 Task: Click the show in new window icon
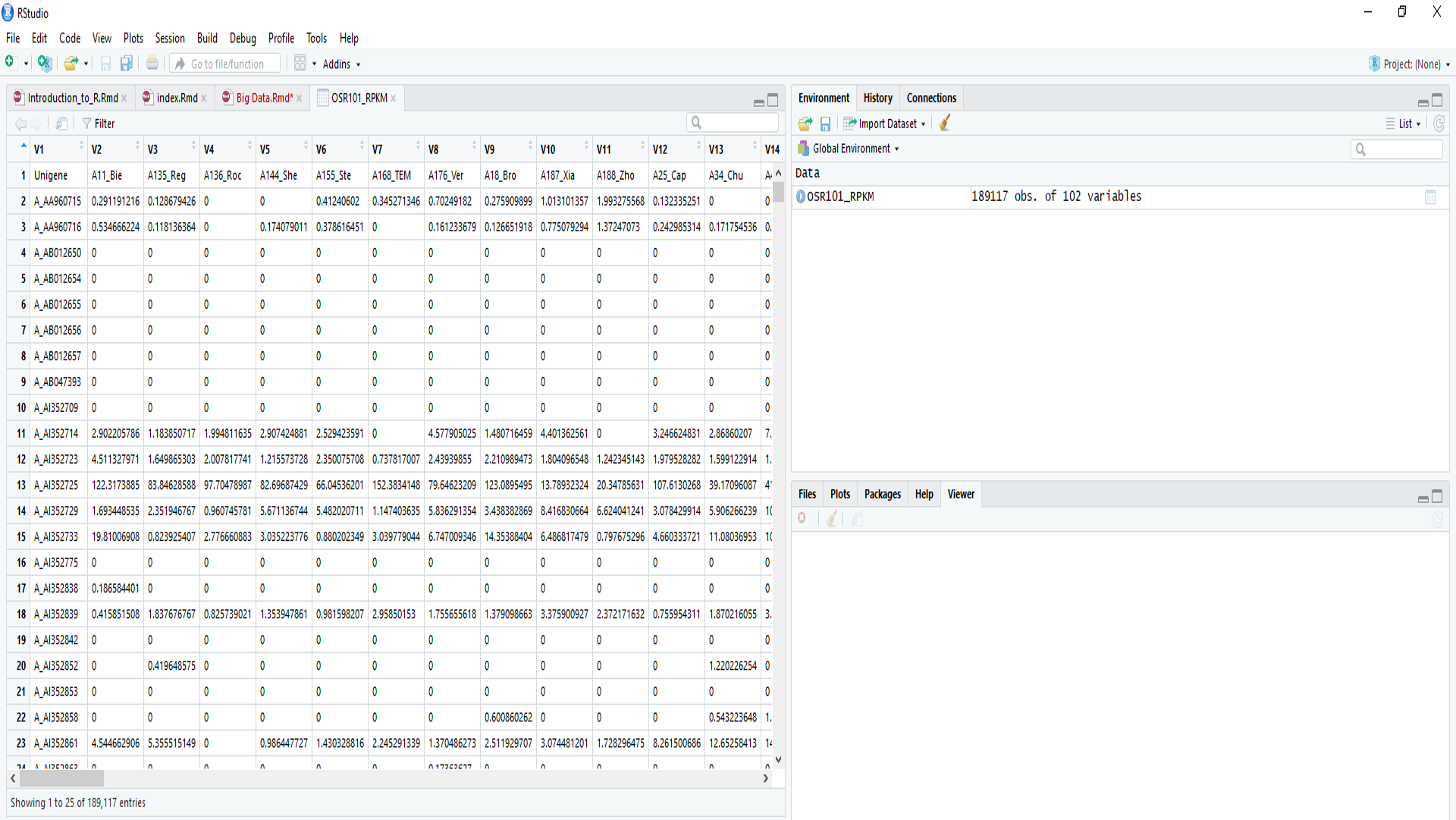pyautogui.click(x=61, y=124)
